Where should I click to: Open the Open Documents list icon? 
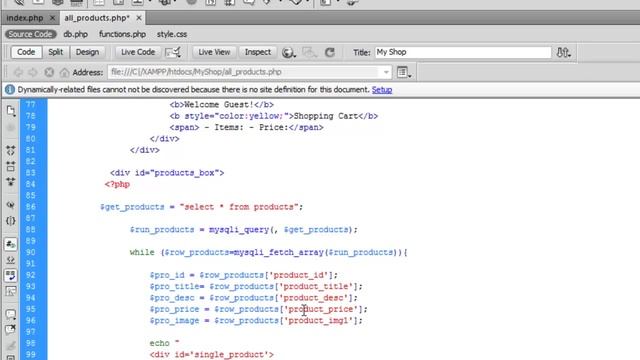[x=11, y=111]
